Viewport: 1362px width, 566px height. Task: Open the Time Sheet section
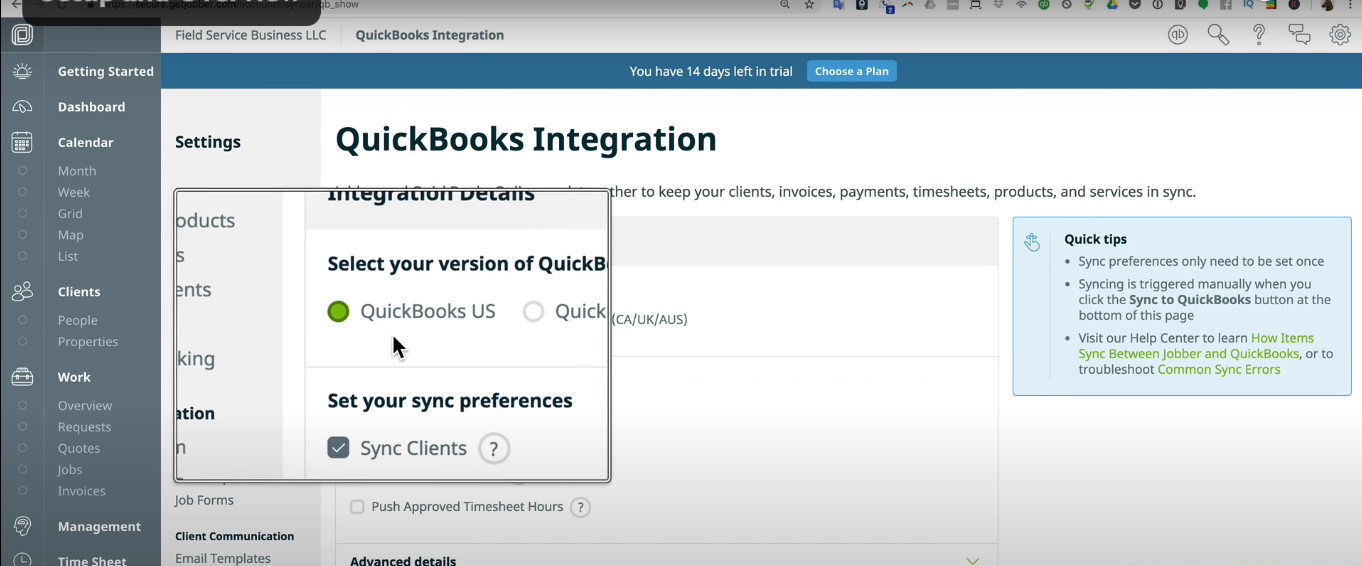click(x=92, y=560)
